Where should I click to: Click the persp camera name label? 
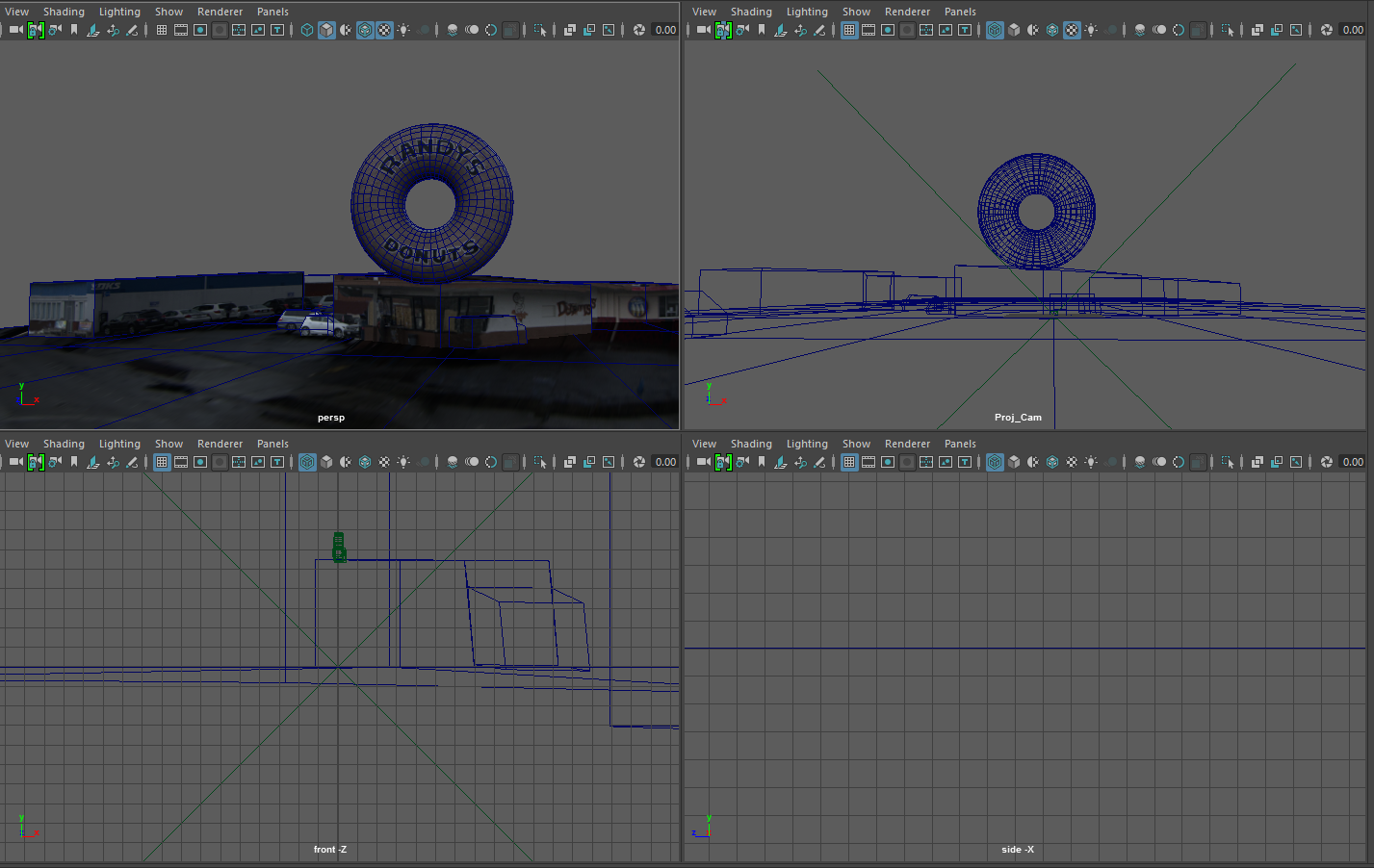click(331, 418)
